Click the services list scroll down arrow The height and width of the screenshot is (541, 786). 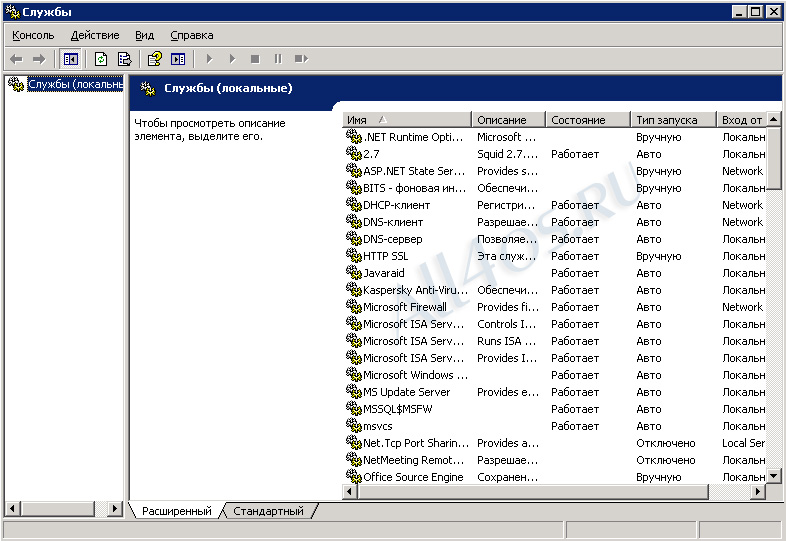pos(773,476)
